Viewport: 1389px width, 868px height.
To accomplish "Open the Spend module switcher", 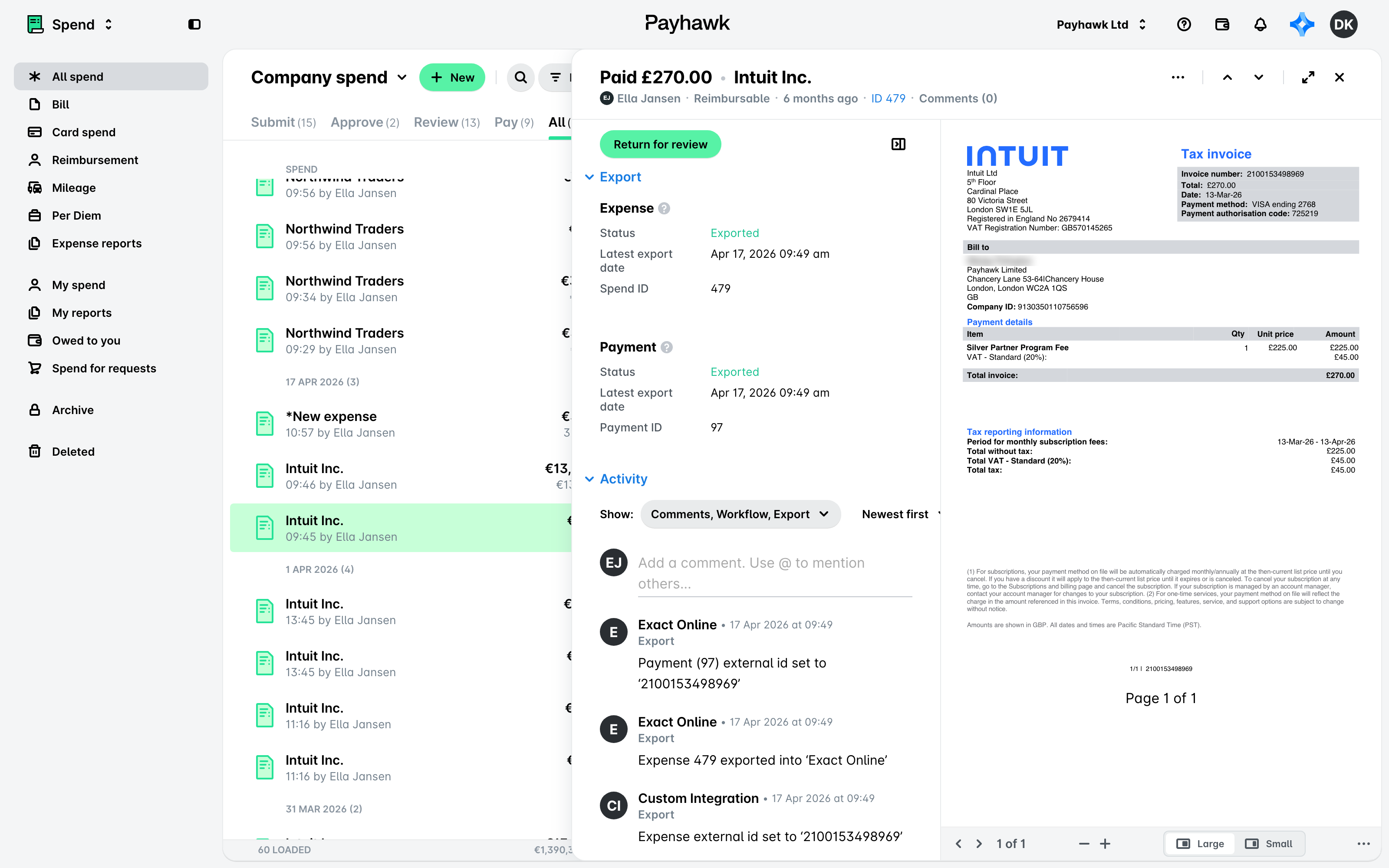I will pos(70,24).
